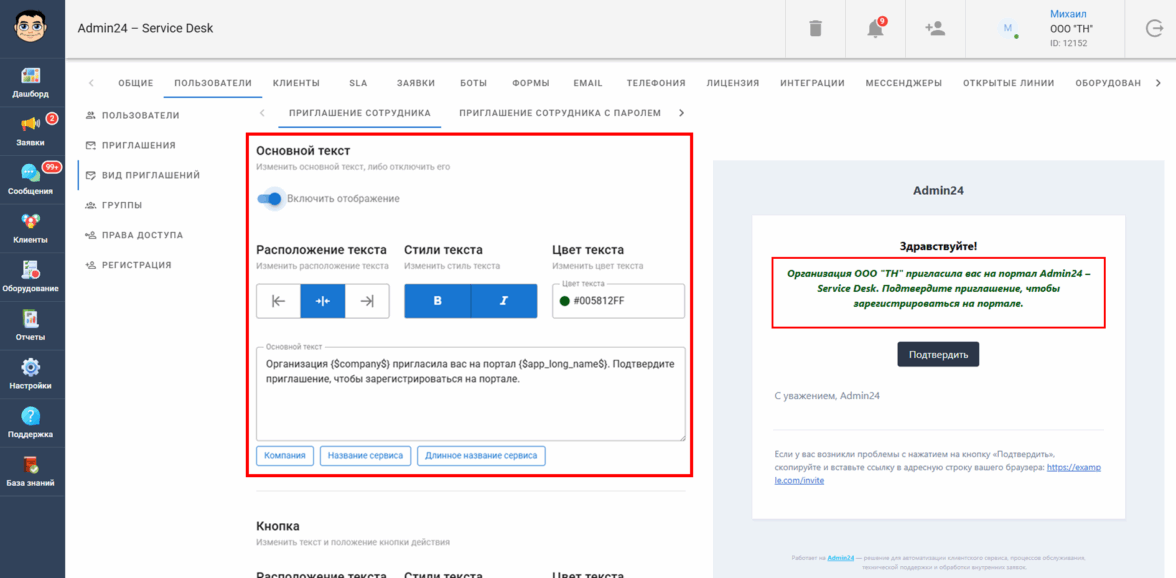Open Приглашение сотрудника с паролем tab
Image resolution: width=1176 pixels, height=578 pixels.
coord(560,113)
